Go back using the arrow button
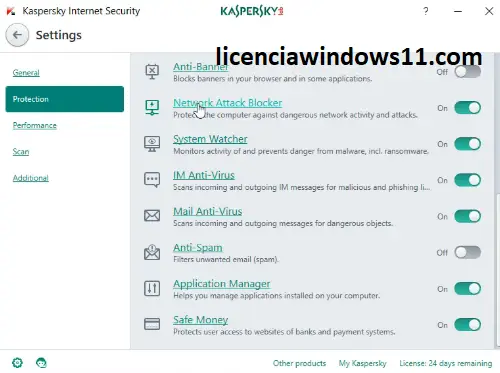 pyautogui.click(x=17, y=35)
